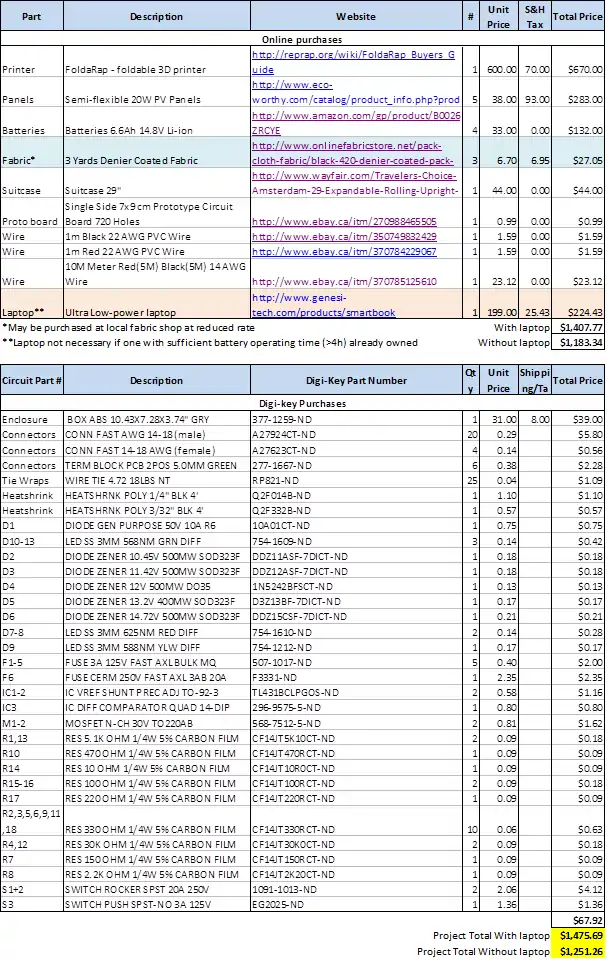
Task: Click the $1,407.77 With laptop subtotal cell
Action: [579, 327]
